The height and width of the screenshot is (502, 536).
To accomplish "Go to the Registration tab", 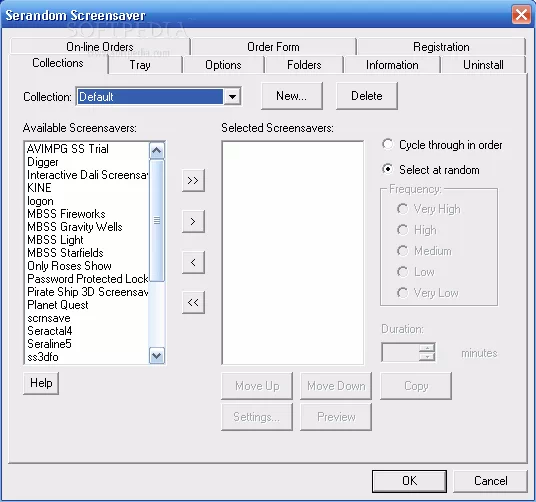I will [441, 46].
